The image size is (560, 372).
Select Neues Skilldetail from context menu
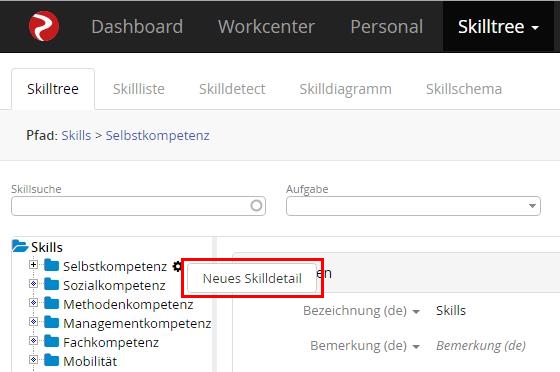[x=252, y=278]
